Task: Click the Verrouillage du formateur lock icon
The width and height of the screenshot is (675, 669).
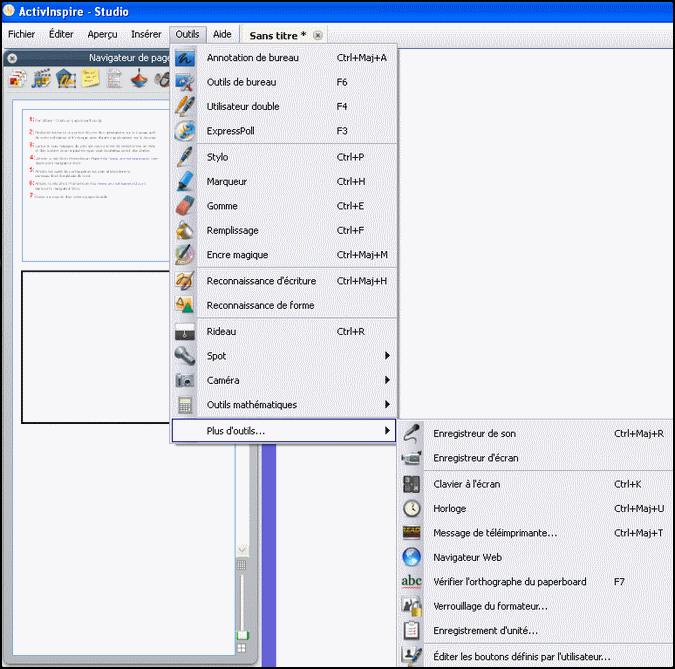Action: pyautogui.click(x=412, y=606)
